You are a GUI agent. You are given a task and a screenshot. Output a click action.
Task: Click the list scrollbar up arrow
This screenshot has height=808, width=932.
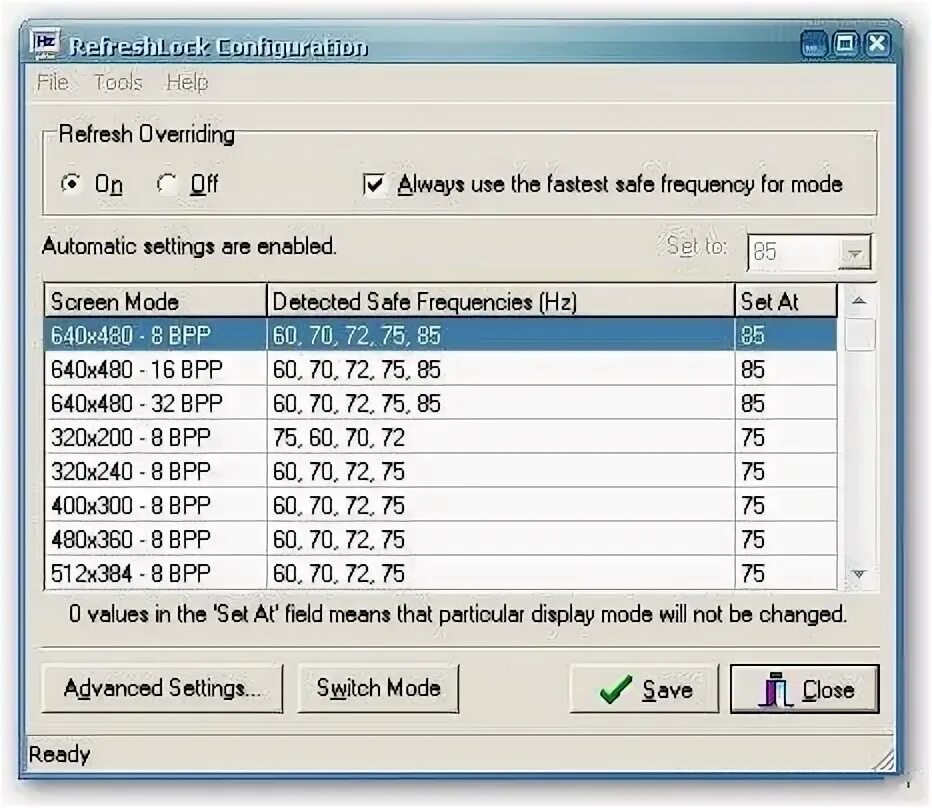coord(859,301)
